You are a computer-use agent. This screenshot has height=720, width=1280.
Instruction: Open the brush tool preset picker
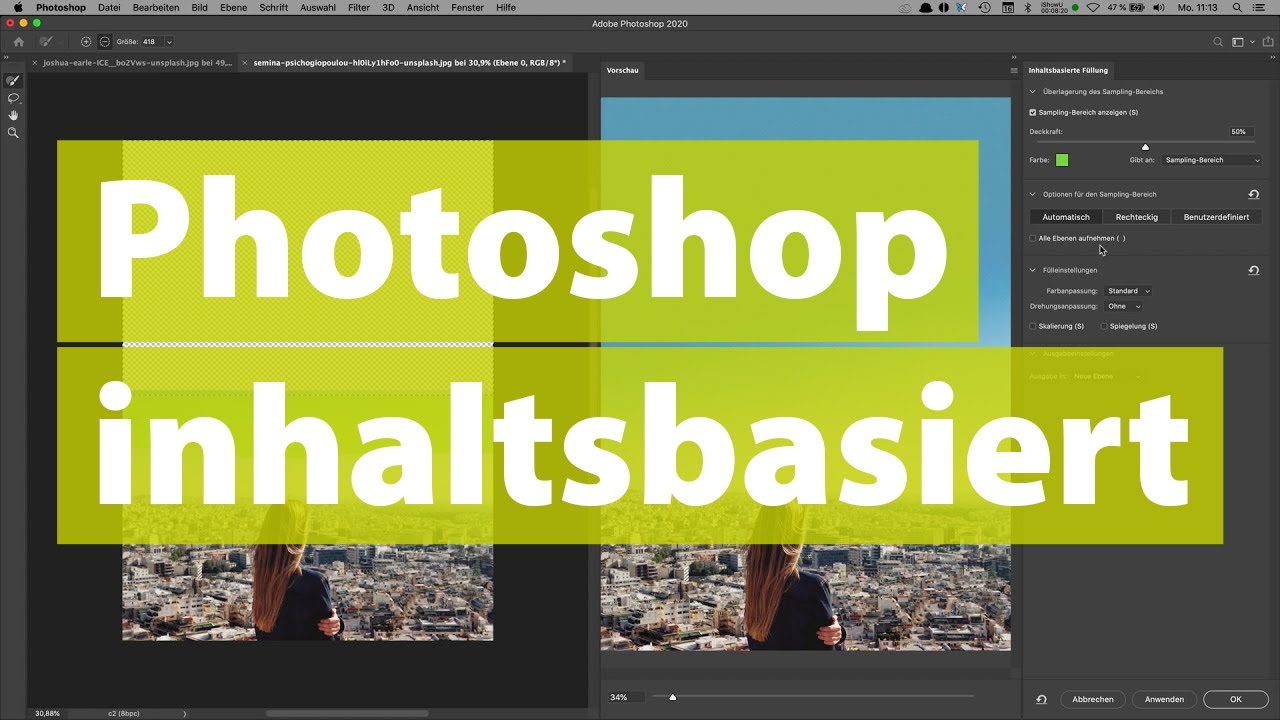pyautogui.click(x=46, y=42)
